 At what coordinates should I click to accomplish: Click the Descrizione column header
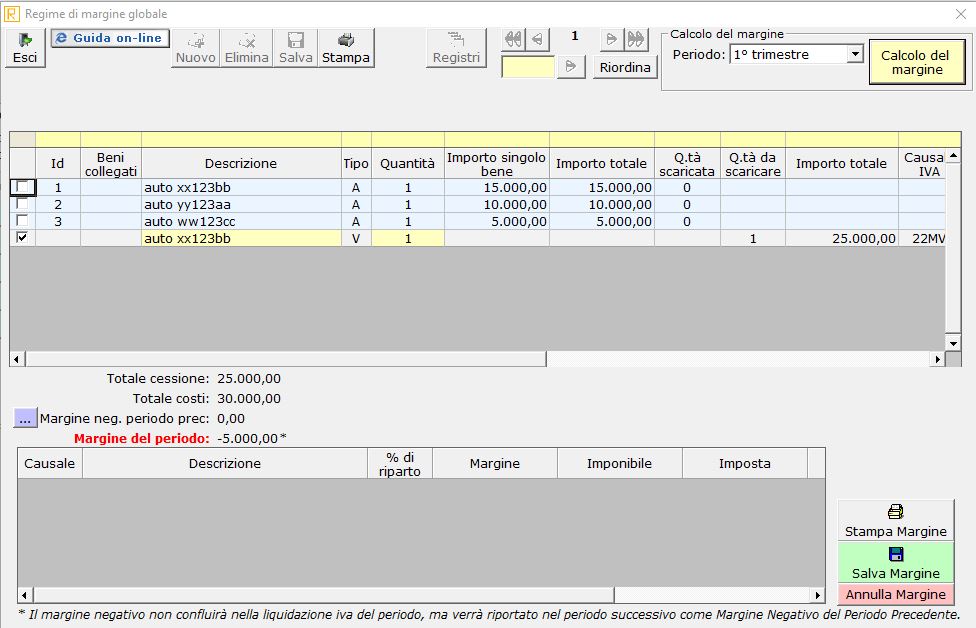[240, 164]
